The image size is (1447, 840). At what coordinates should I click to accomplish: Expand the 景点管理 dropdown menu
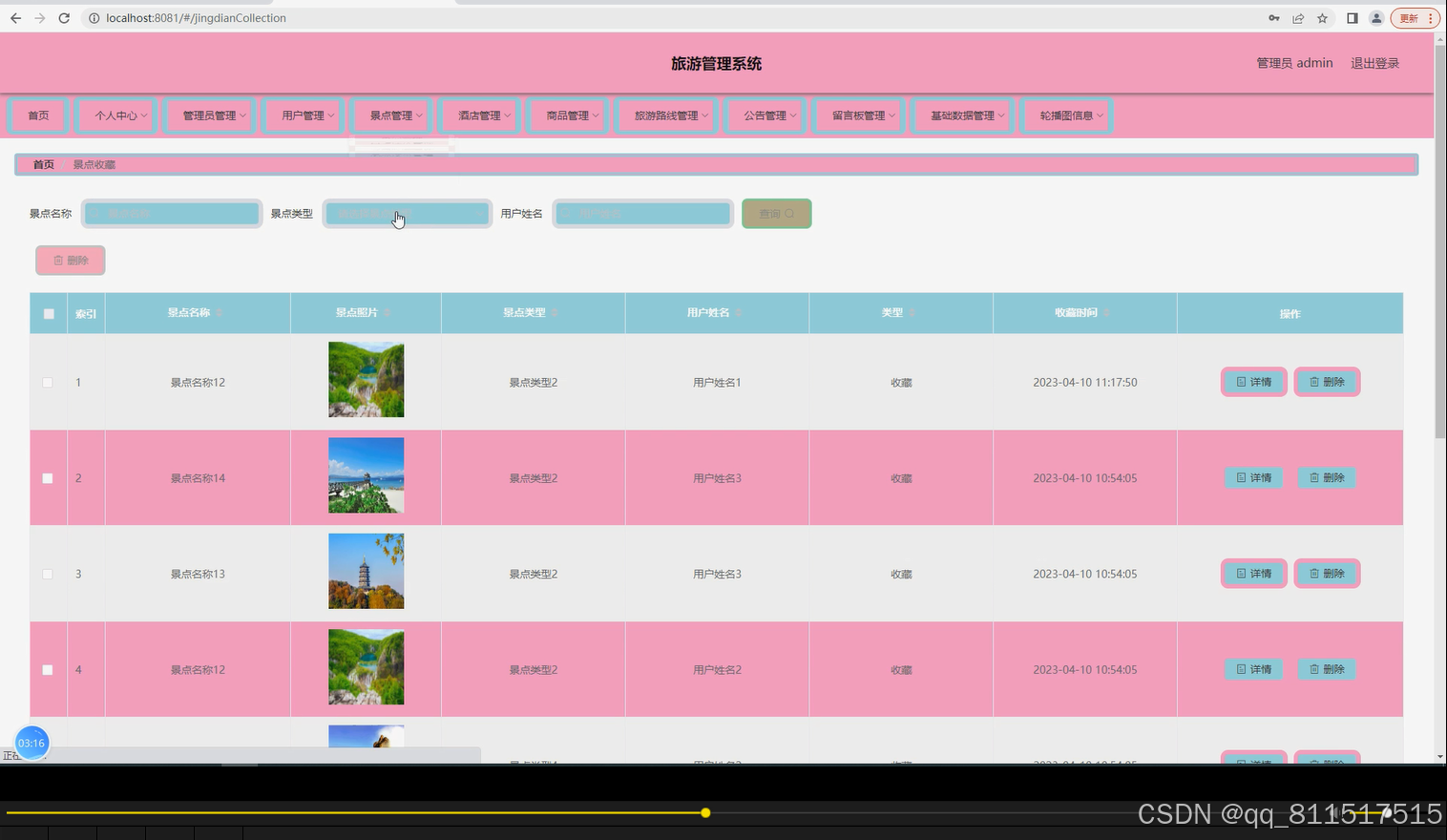(392, 115)
